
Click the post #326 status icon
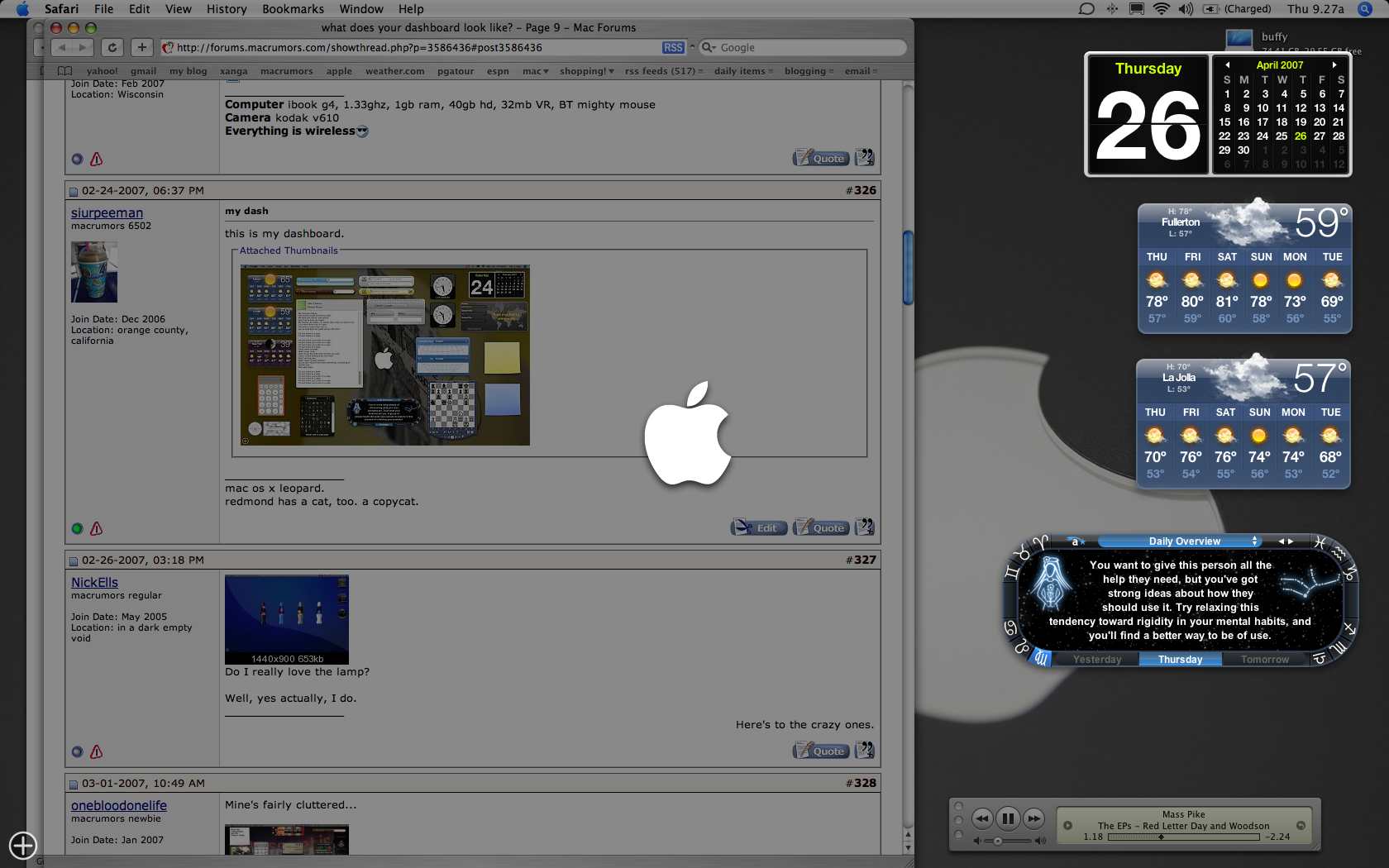pos(77,529)
